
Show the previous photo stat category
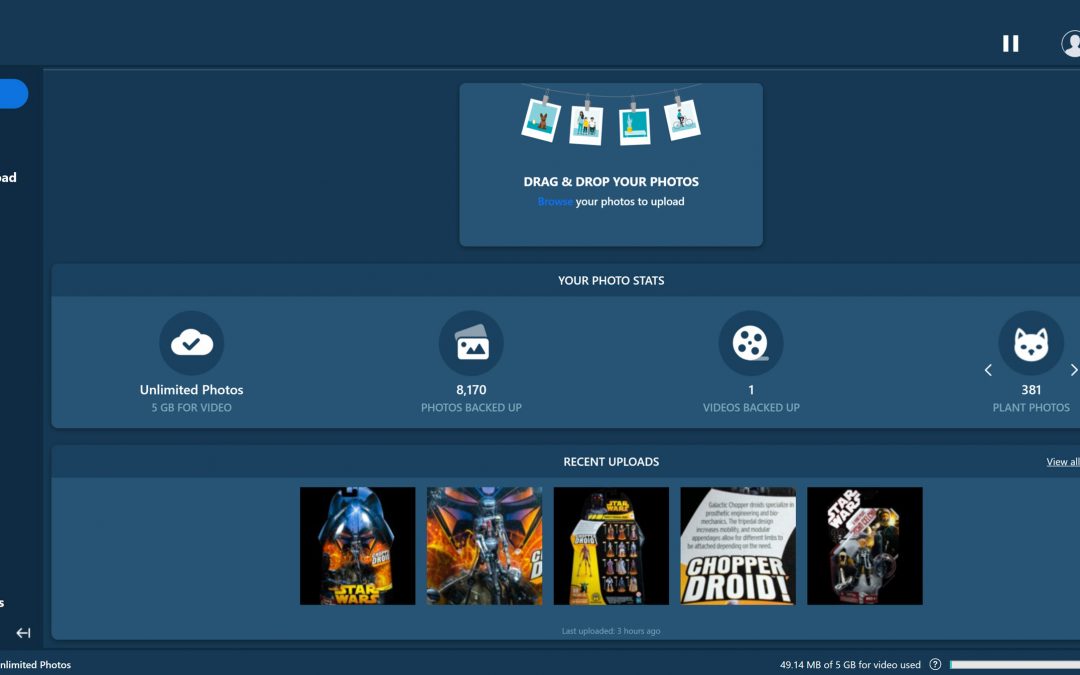[x=988, y=370]
